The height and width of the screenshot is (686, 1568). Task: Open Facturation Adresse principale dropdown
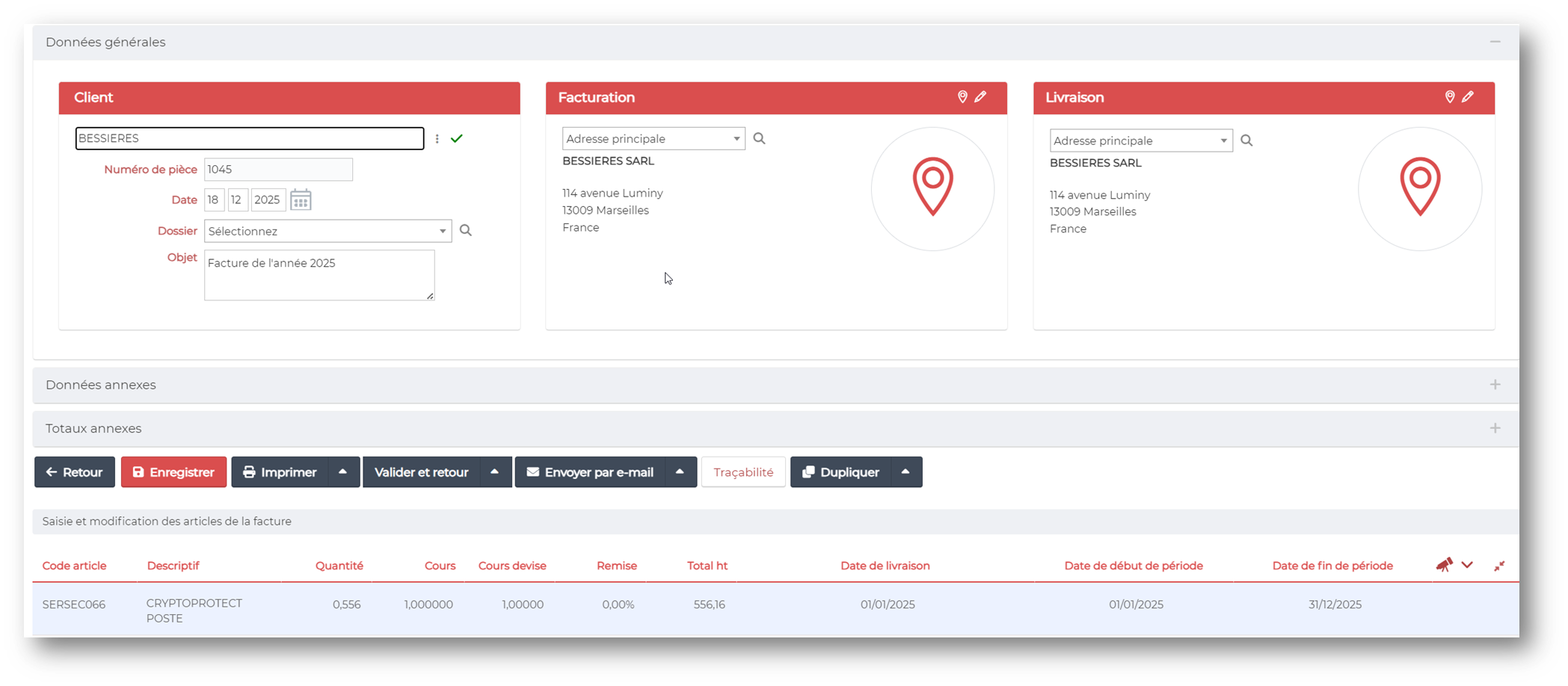653,138
